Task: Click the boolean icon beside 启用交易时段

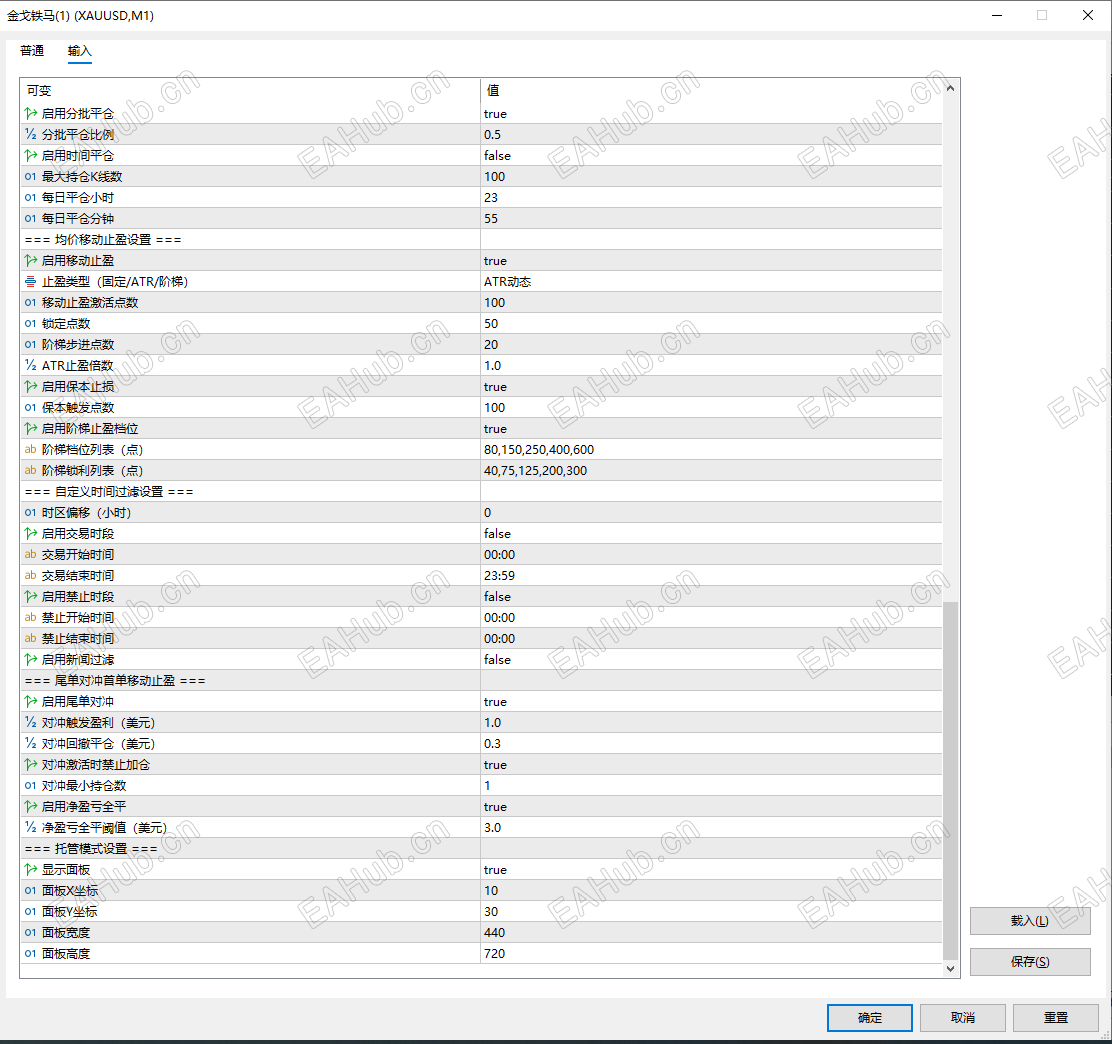Action: pos(30,533)
